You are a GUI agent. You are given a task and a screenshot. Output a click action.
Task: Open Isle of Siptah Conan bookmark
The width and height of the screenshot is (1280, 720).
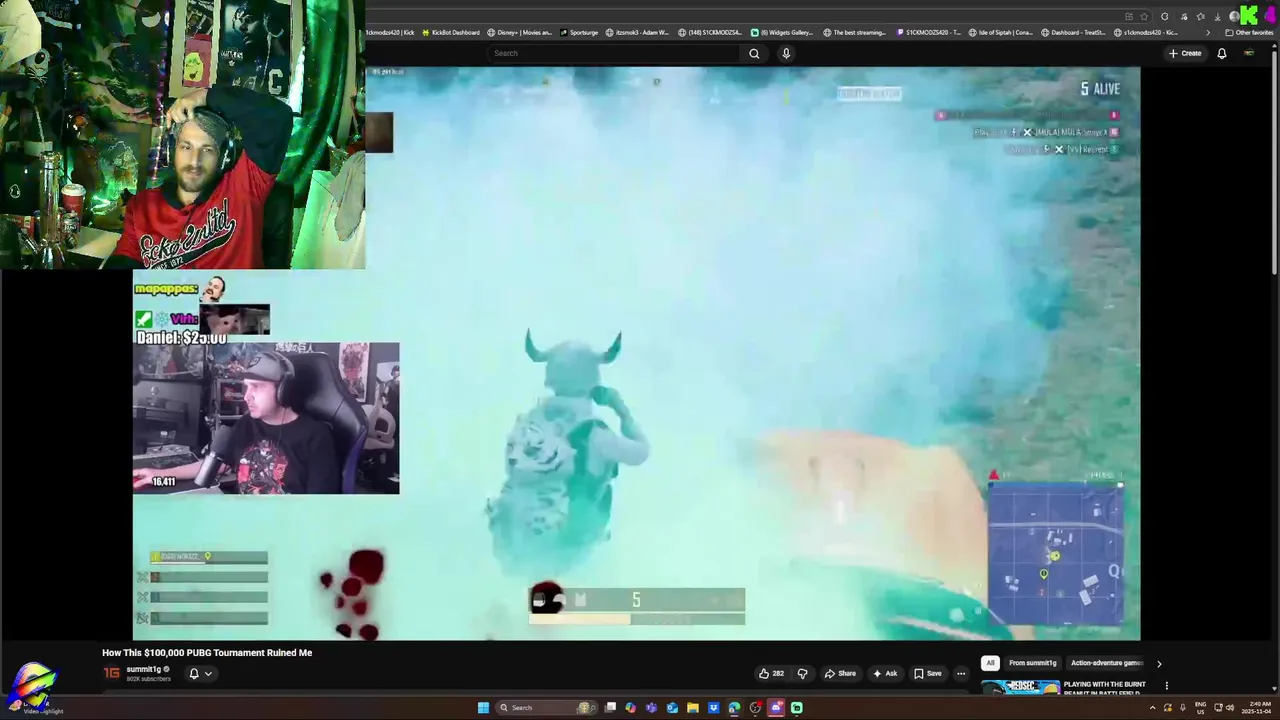pyautogui.click(x=1001, y=32)
